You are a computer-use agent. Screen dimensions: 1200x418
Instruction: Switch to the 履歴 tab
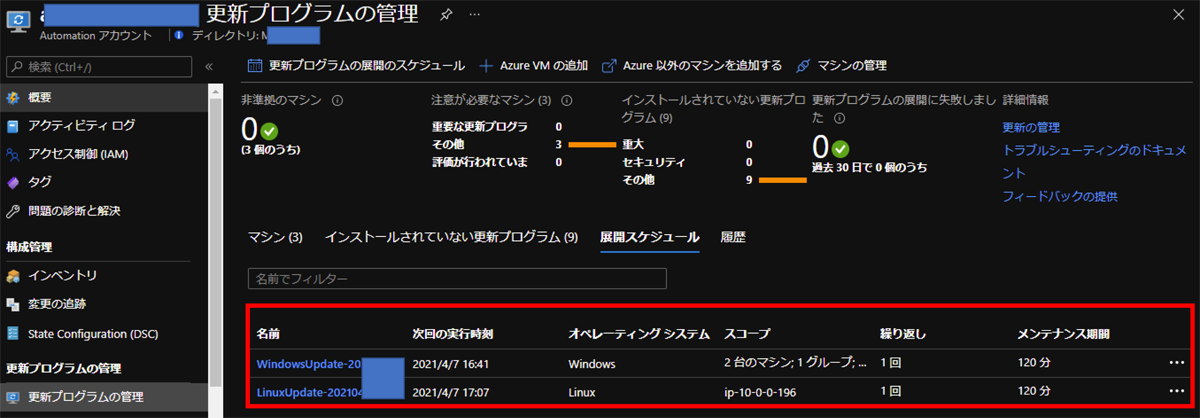(x=733, y=238)
